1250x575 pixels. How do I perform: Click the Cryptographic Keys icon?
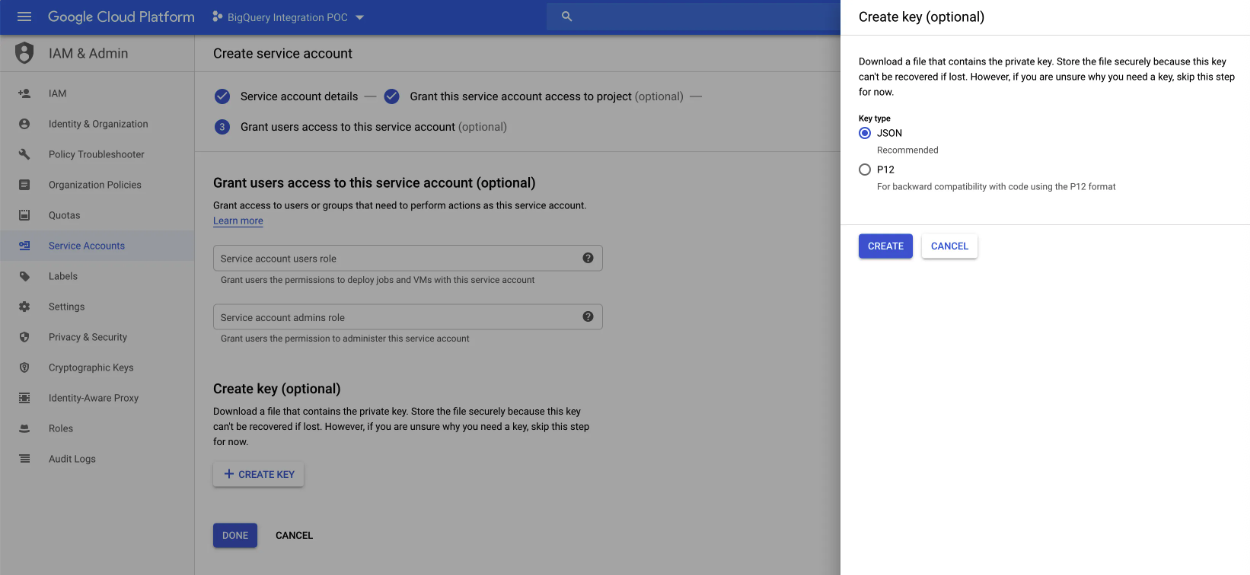tap(24, 368)
